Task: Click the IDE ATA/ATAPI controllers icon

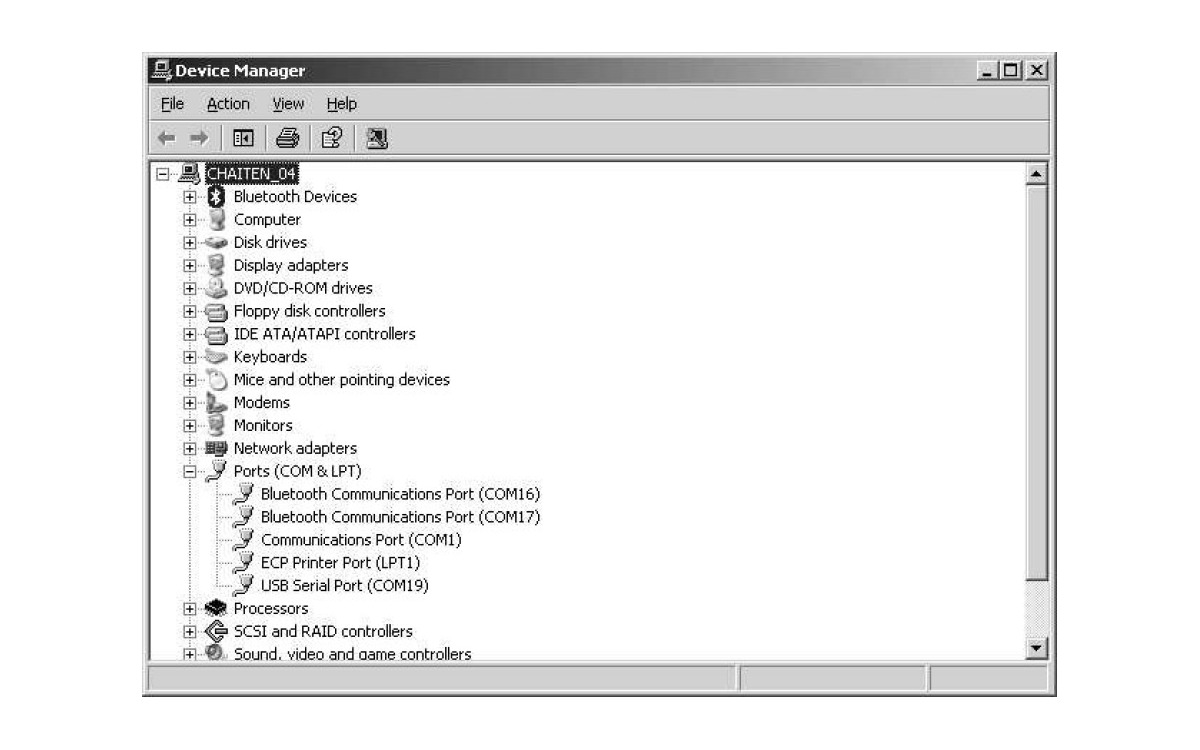Action: click(x=216, y=335)
